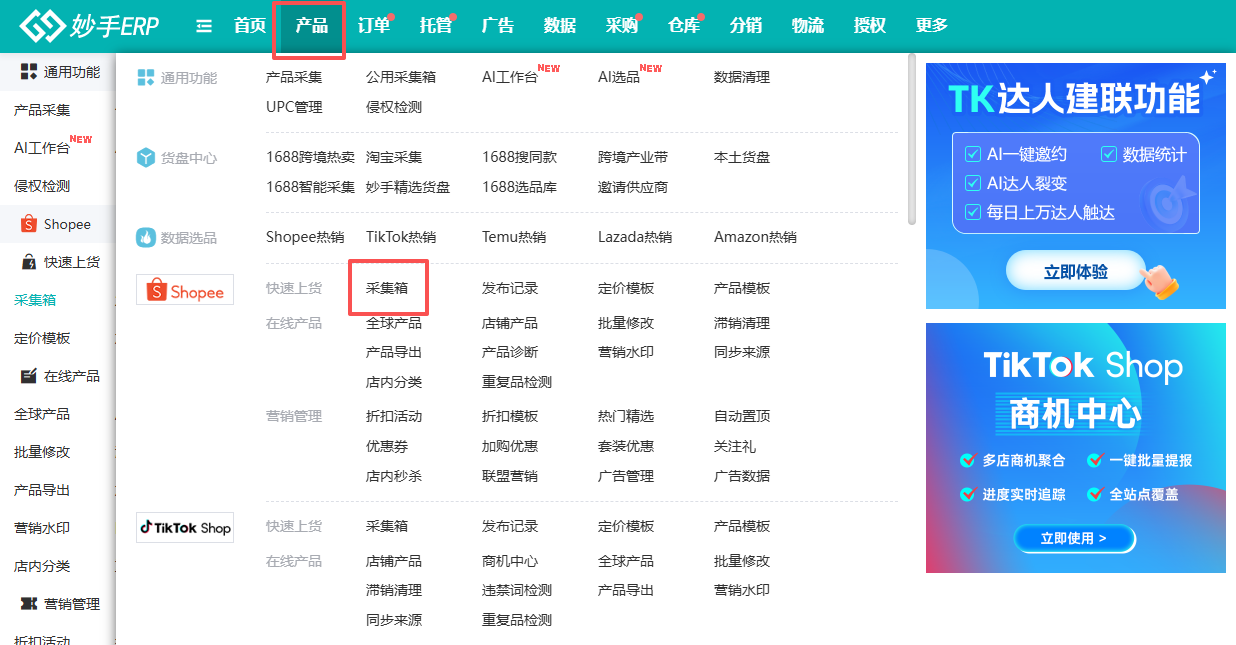The width and height of the screenshot is (1236, 645).
Task: Open AI选品
Action: pyautogui.click(x=619, y=77)
